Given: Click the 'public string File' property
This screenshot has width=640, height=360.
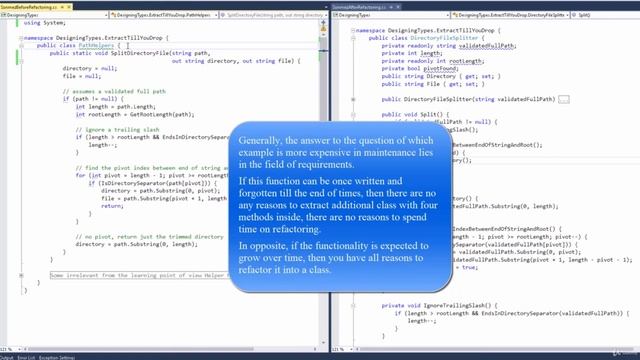Looking at the screenshot, I should coord(433,84).
